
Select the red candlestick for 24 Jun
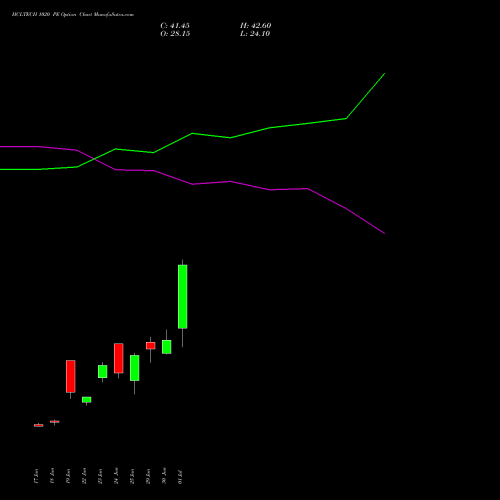(119, 358)
